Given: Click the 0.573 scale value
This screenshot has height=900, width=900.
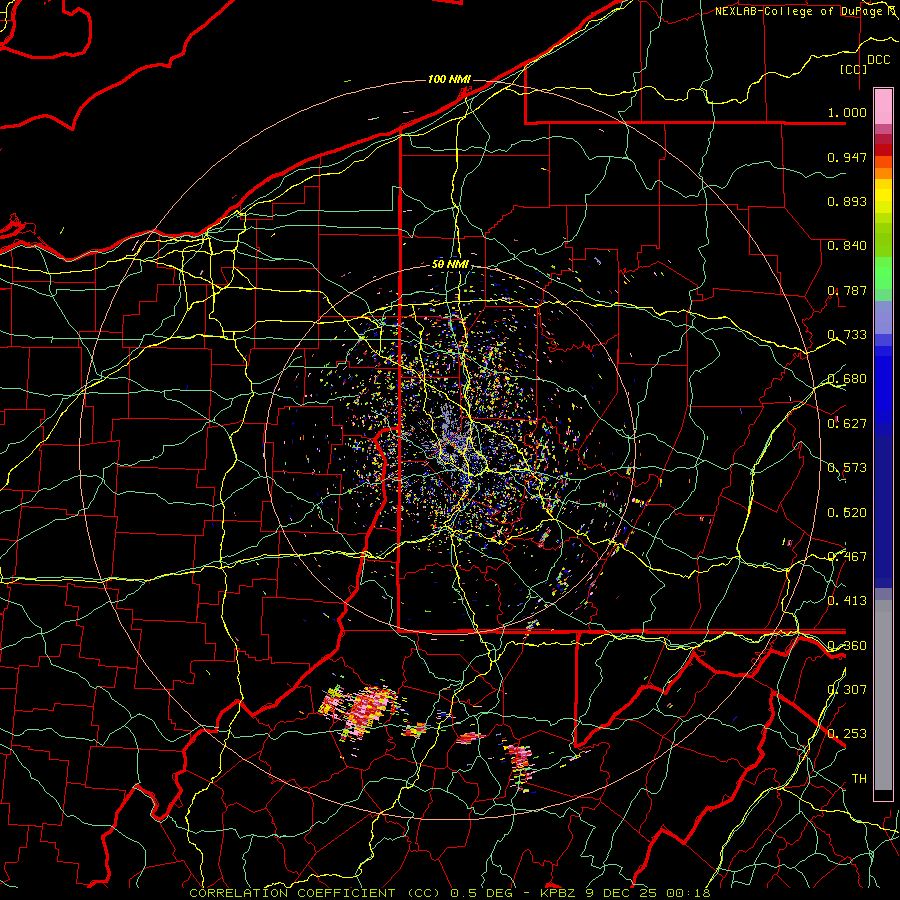Looking at the screenshot, I should pyautogui.click(x=847, y=468).
